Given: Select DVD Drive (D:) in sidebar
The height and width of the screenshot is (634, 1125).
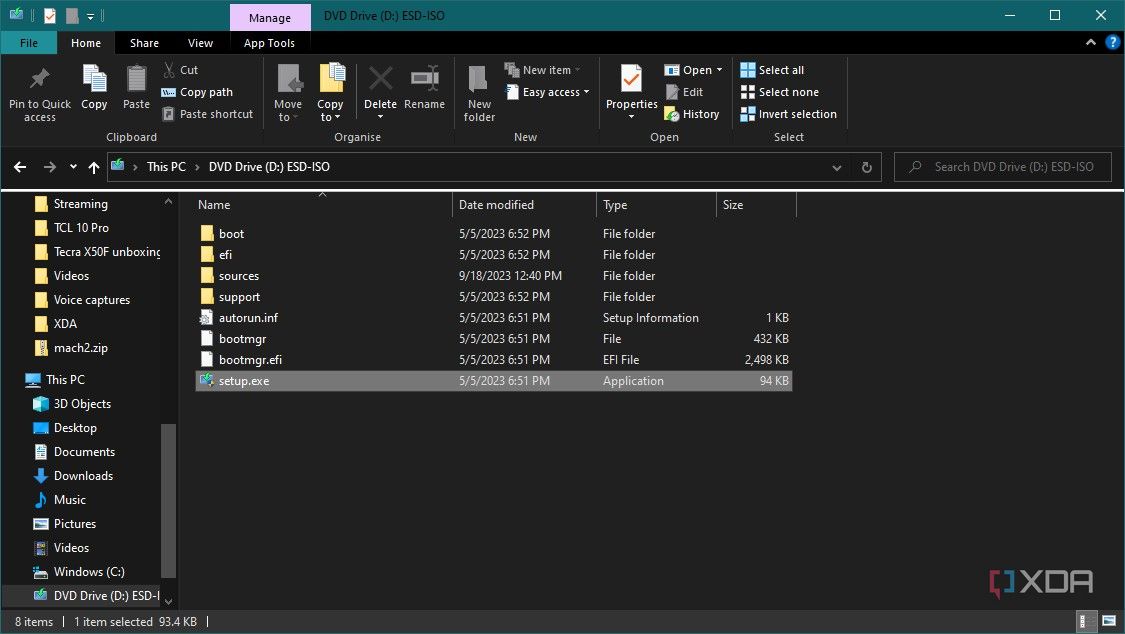Looking at the screenshot, I should click(x=97, y=595).
